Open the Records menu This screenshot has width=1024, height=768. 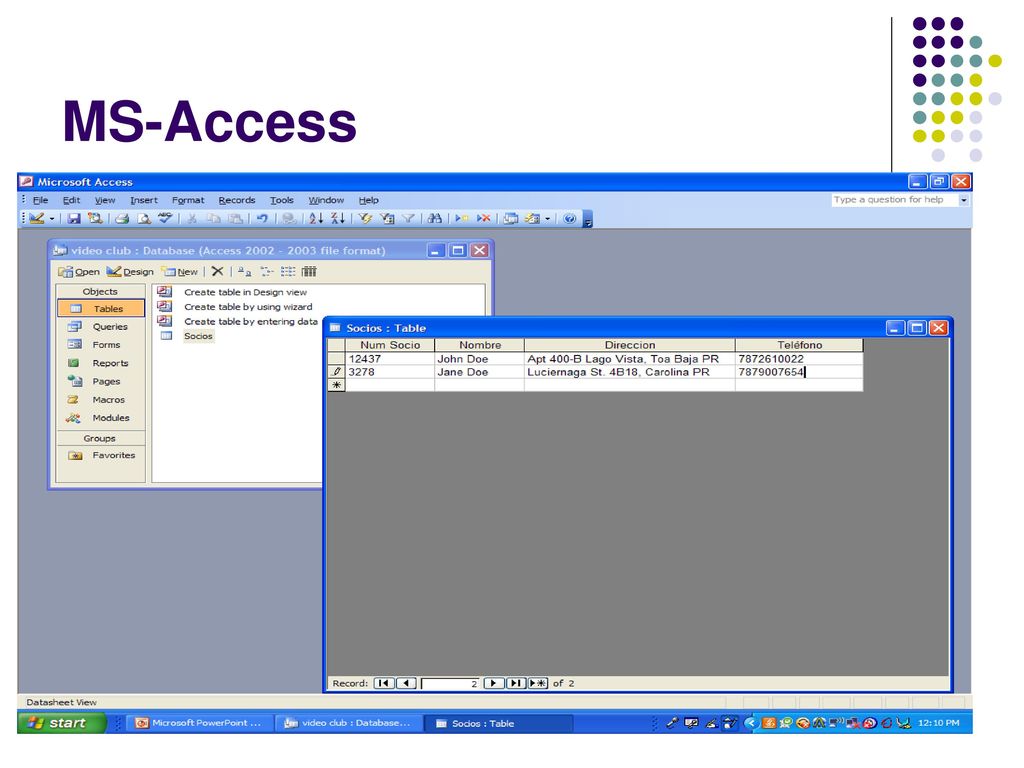click(236, 200)
